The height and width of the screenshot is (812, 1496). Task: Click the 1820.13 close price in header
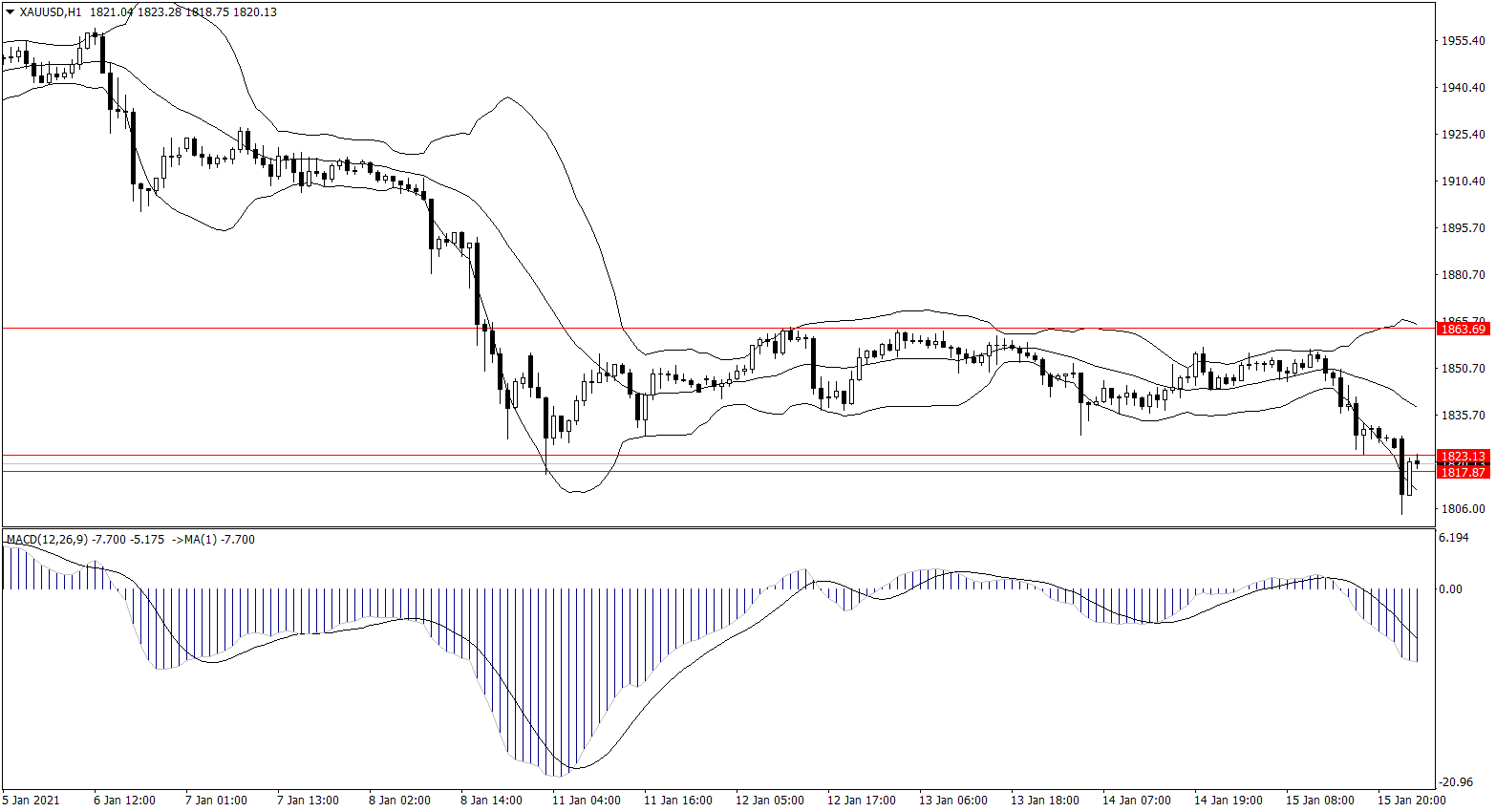point(255,12)
